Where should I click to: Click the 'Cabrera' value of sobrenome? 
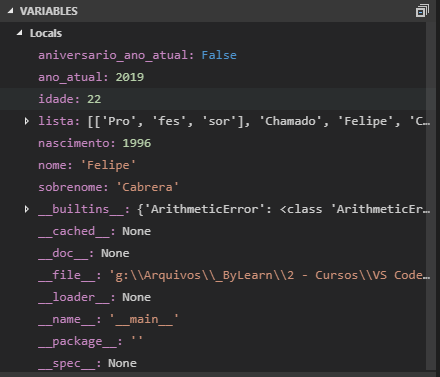(148, 187)
